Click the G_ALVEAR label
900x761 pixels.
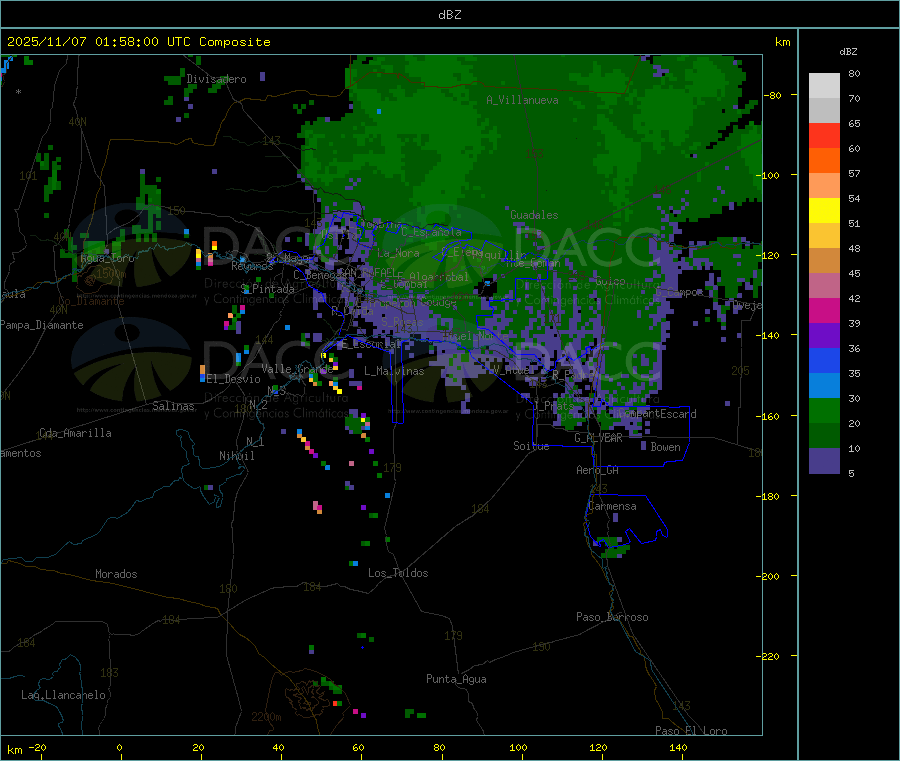click(x=598, y=438)
